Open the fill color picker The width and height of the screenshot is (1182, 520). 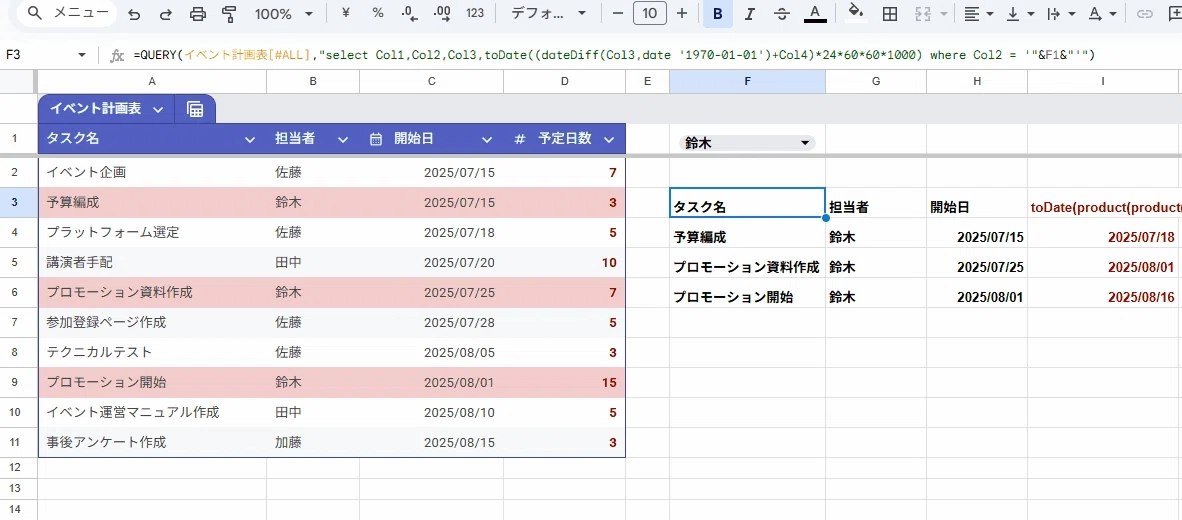pyautogui.click(x=855, y=14)
